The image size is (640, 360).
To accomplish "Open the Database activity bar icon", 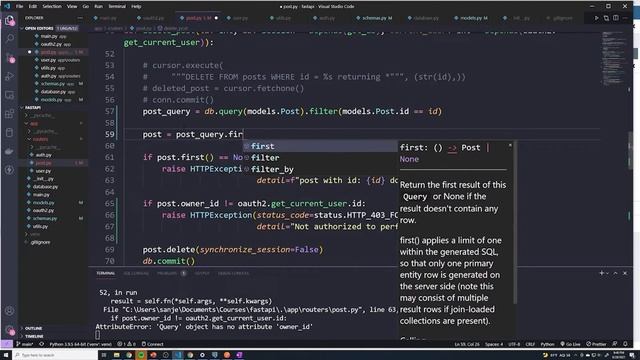I will point(9,133).
